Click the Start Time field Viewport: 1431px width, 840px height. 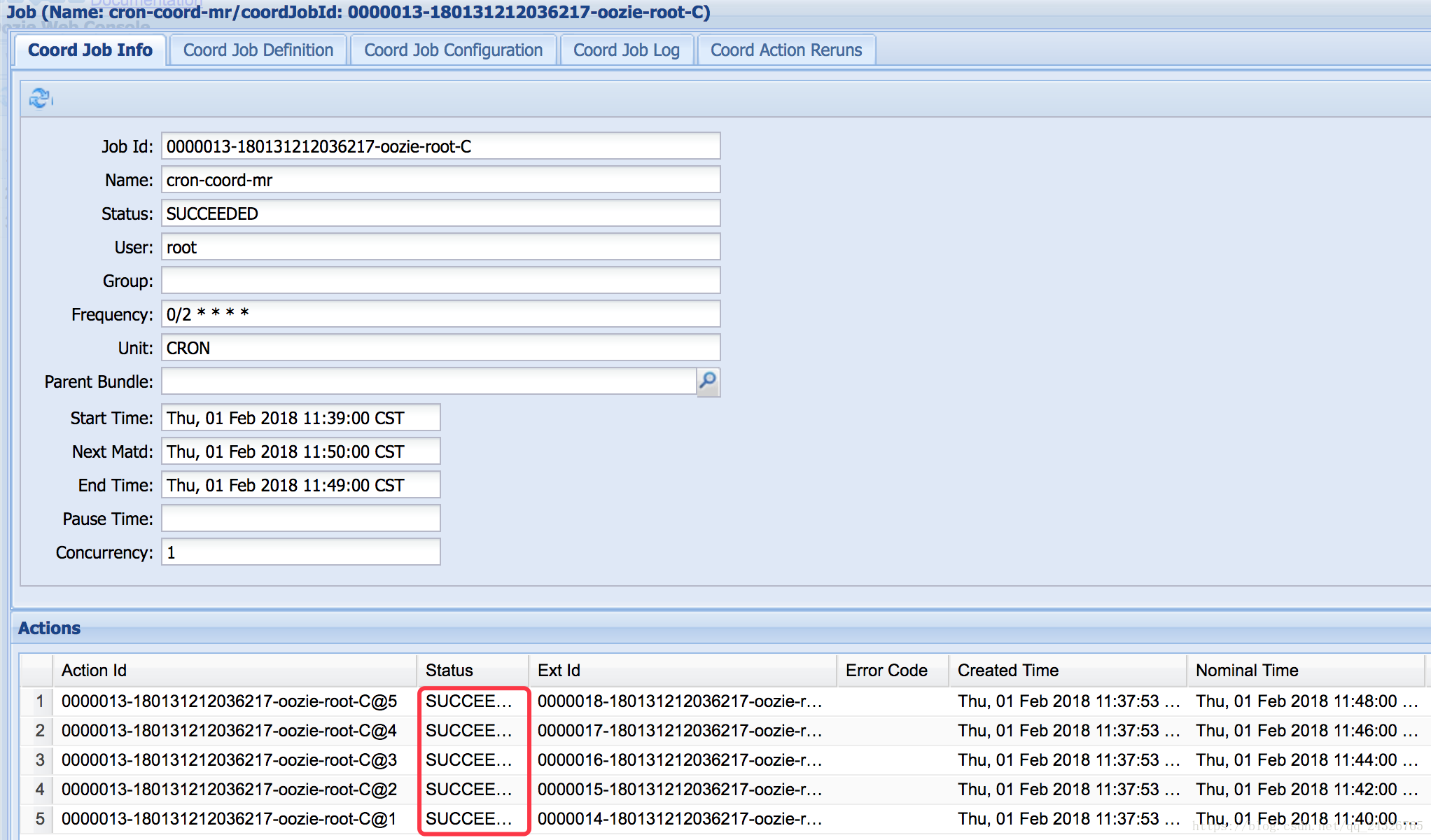pyautogui.click(x=301, y=418)
